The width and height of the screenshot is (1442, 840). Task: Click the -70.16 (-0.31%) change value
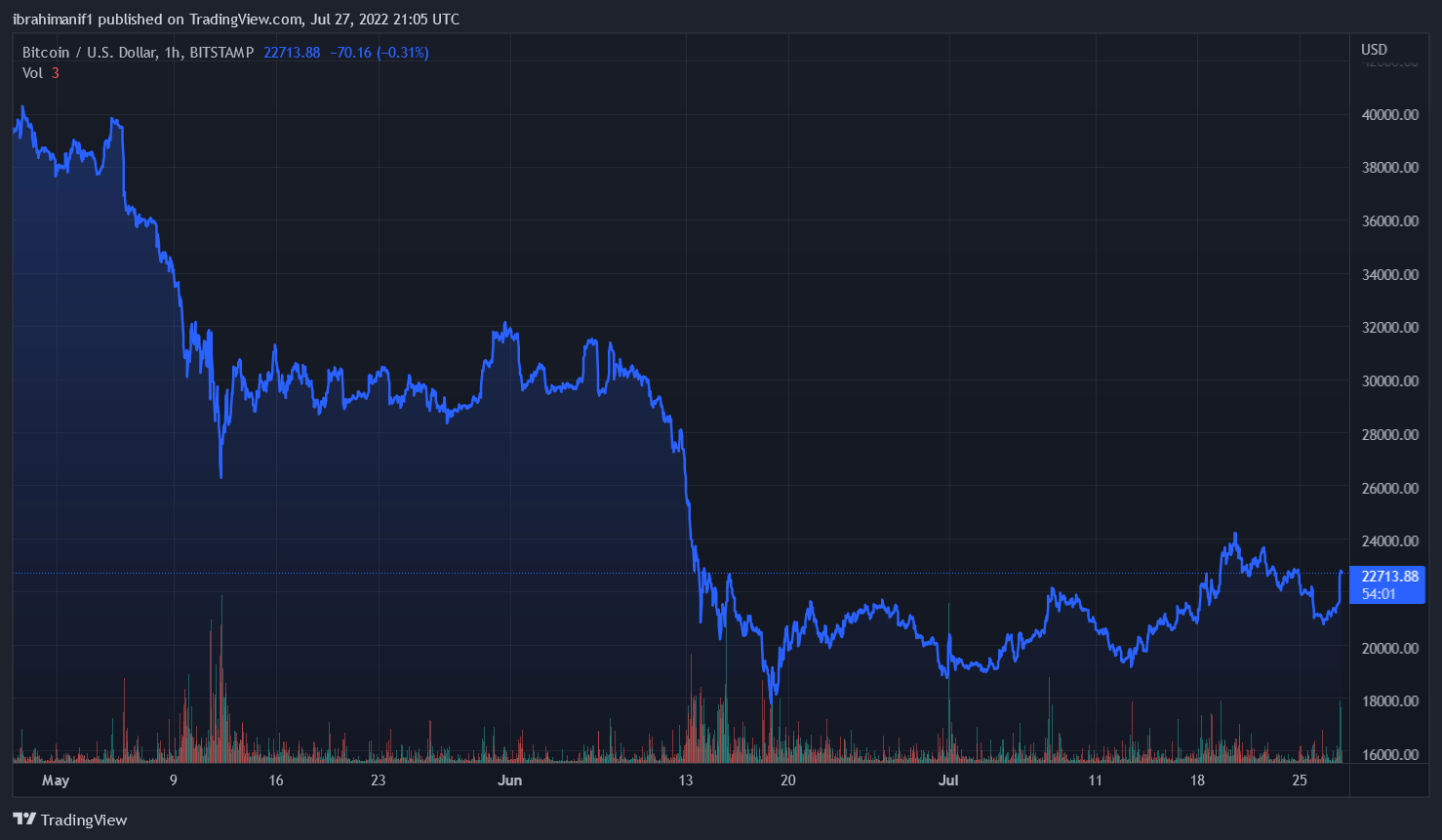pos(379,53)
